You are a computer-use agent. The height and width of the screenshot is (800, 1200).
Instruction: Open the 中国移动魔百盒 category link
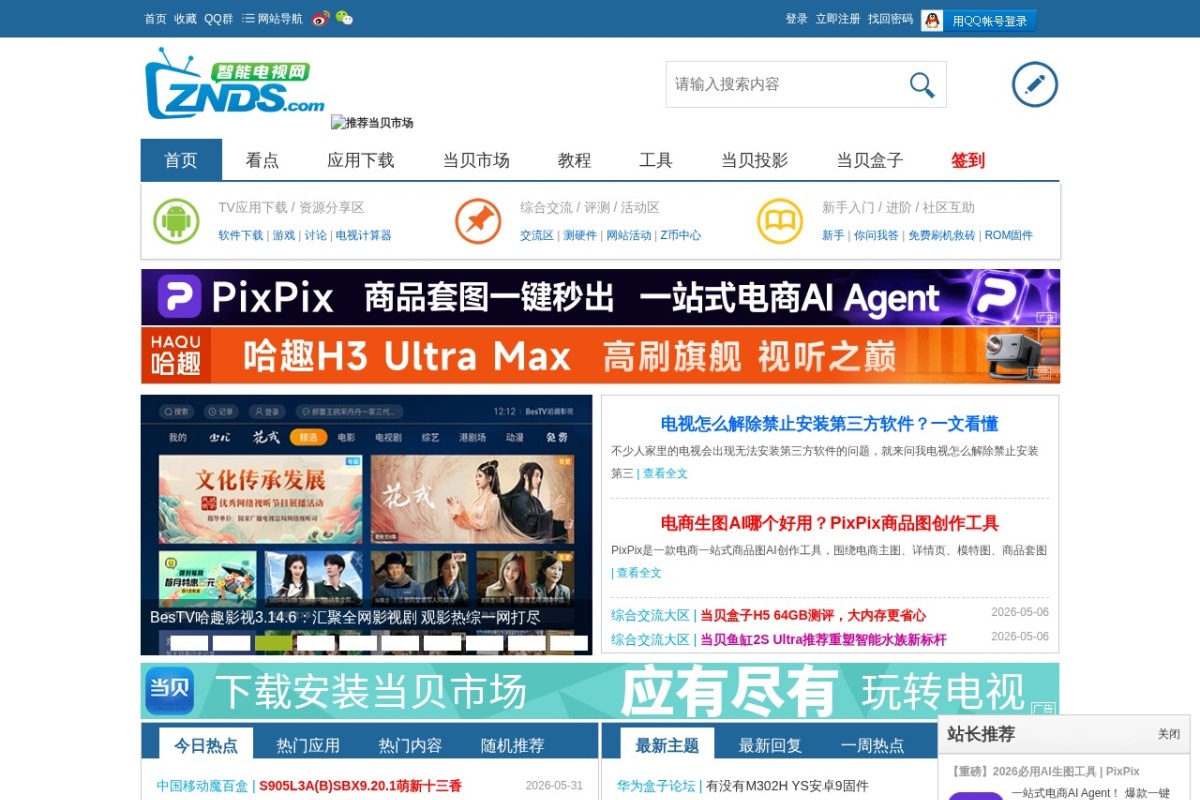pos(202,786)
